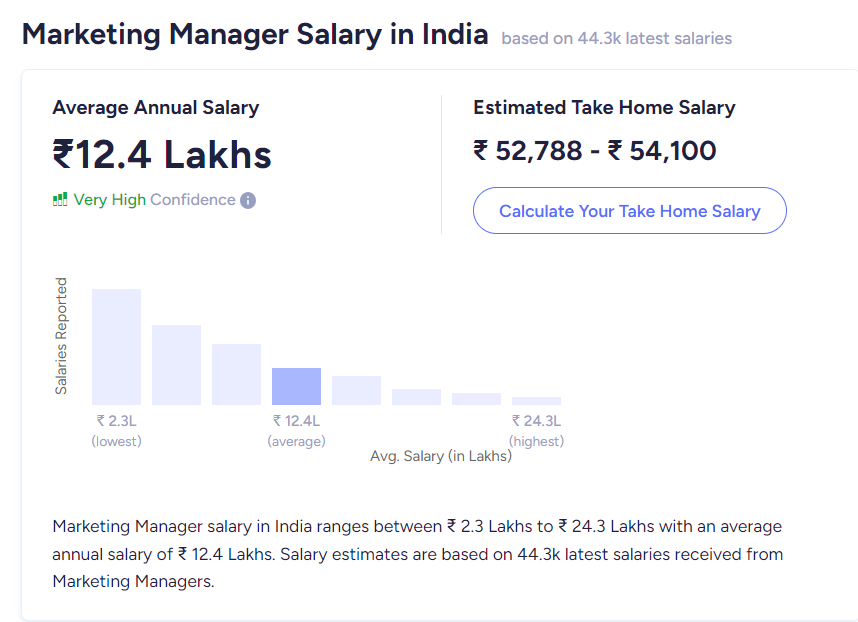Click the shortest highest-salary bar
The image size is (858, 622).
pyautogui.click(x=536, y=401)
